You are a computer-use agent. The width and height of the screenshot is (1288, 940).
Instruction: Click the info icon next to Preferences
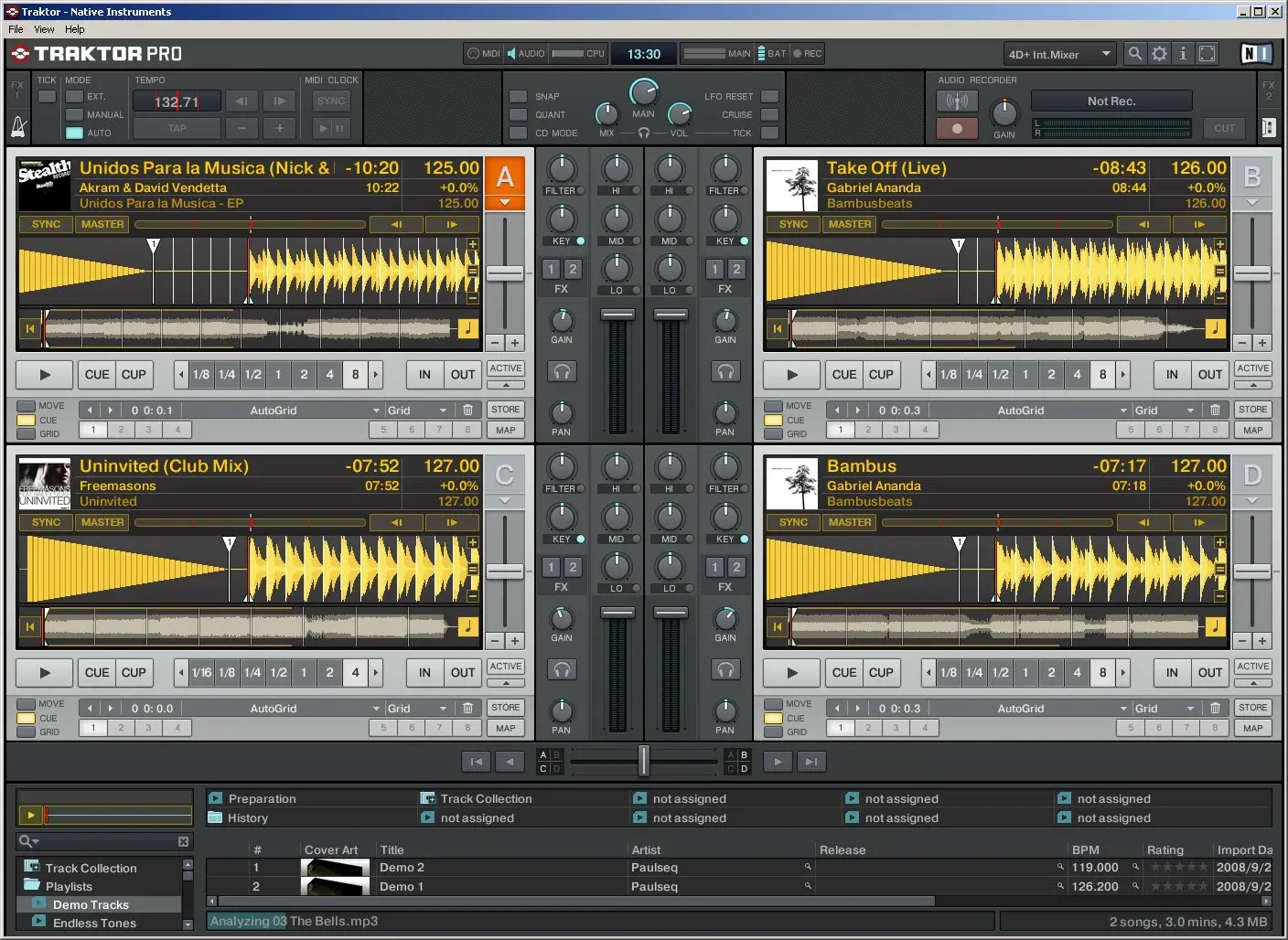click(1183, 53)
